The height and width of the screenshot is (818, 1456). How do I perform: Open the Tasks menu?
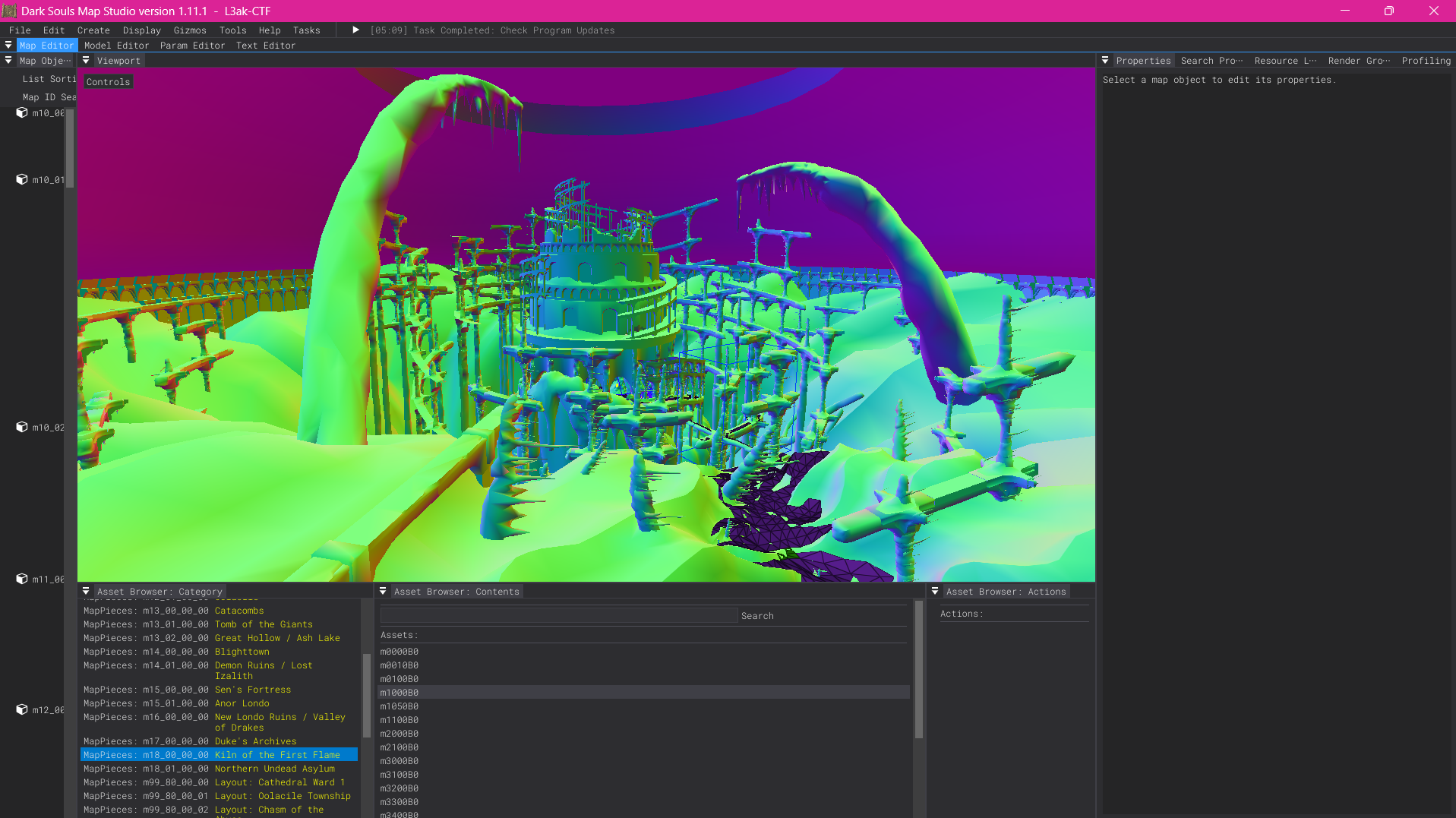pyautogui.click(x=307, y=30)
